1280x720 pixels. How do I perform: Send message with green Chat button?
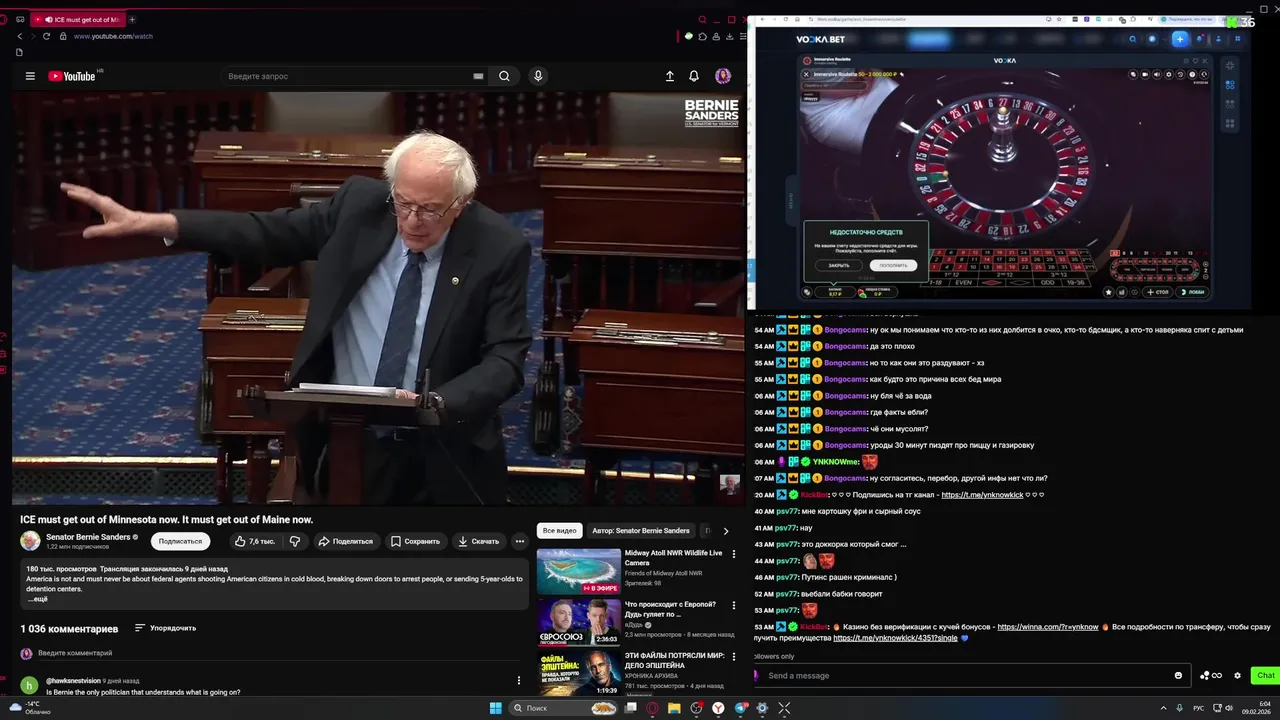point(1265,675)
